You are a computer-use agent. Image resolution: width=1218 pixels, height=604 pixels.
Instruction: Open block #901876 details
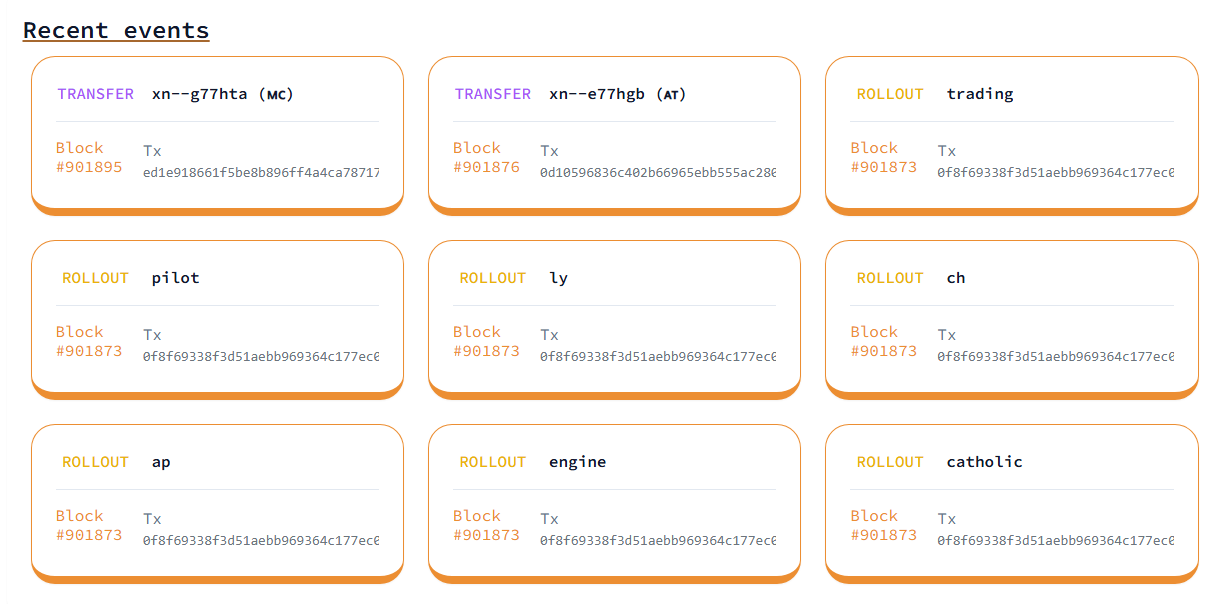click(x=486, y=167)
